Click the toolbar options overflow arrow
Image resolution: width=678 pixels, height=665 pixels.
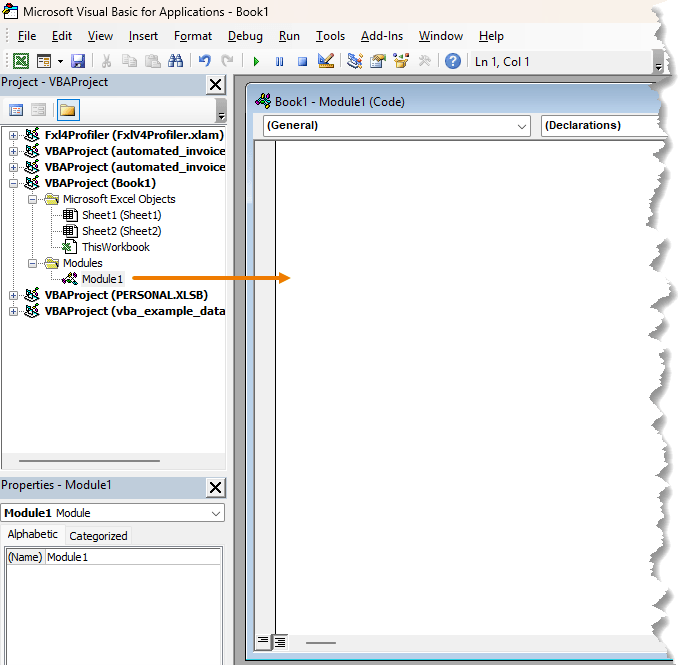click(x=658, y=61)
